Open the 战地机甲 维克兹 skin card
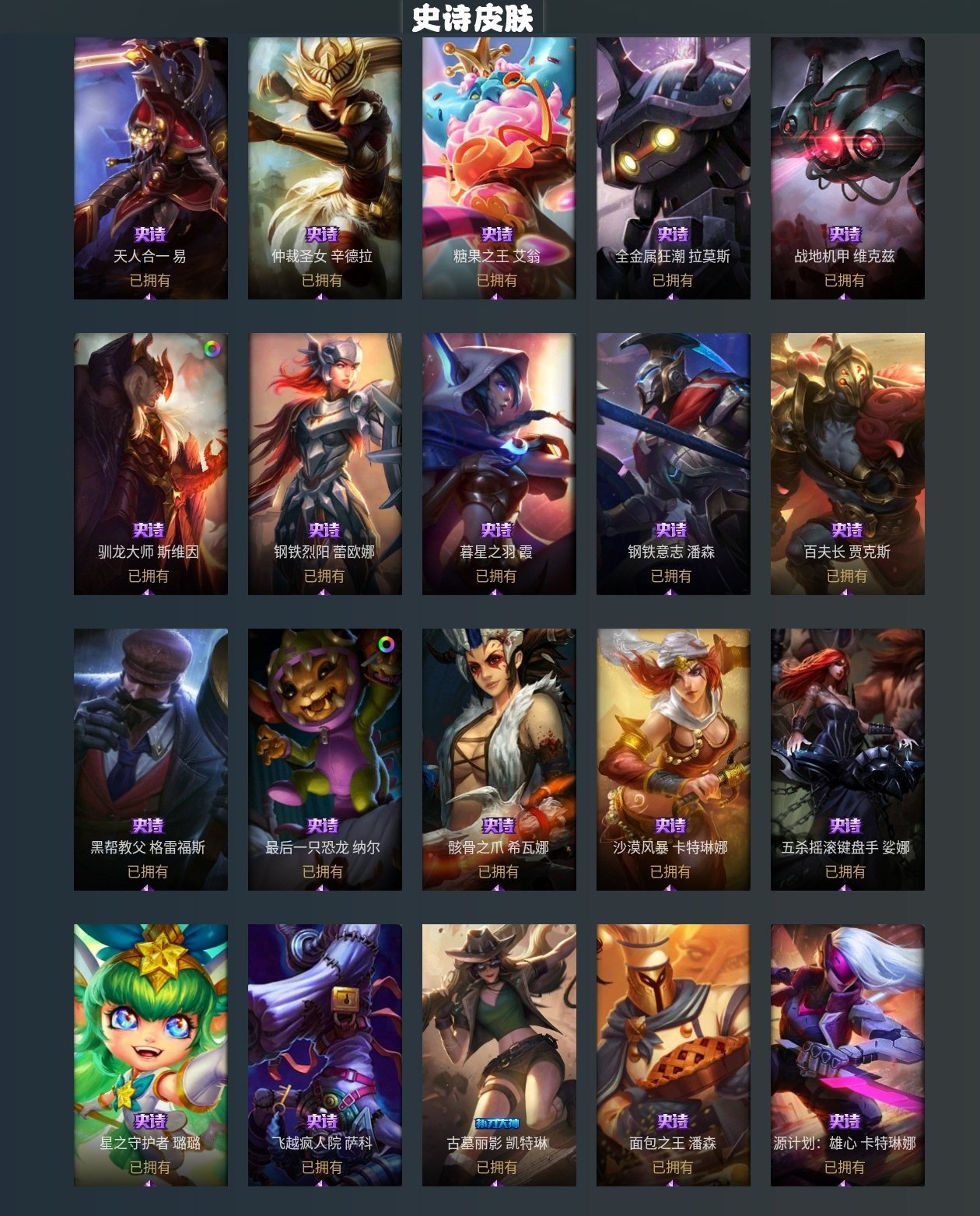This screenshot has width=980, height=1216. coord(848,168)
